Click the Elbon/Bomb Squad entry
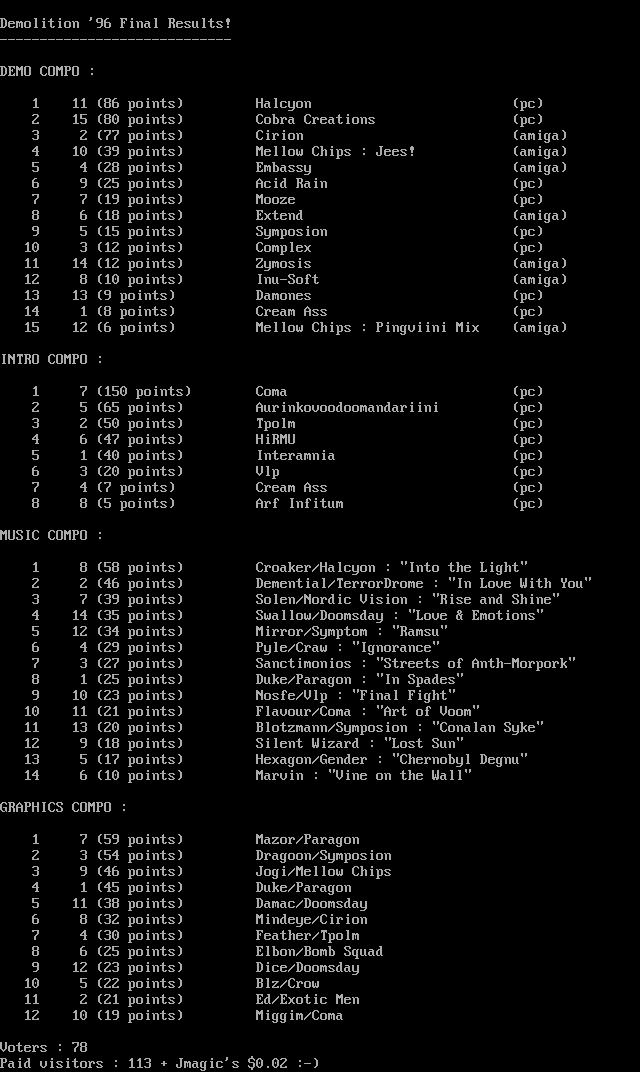This screenshot has height=1072, width=640. tap(319, 951)
